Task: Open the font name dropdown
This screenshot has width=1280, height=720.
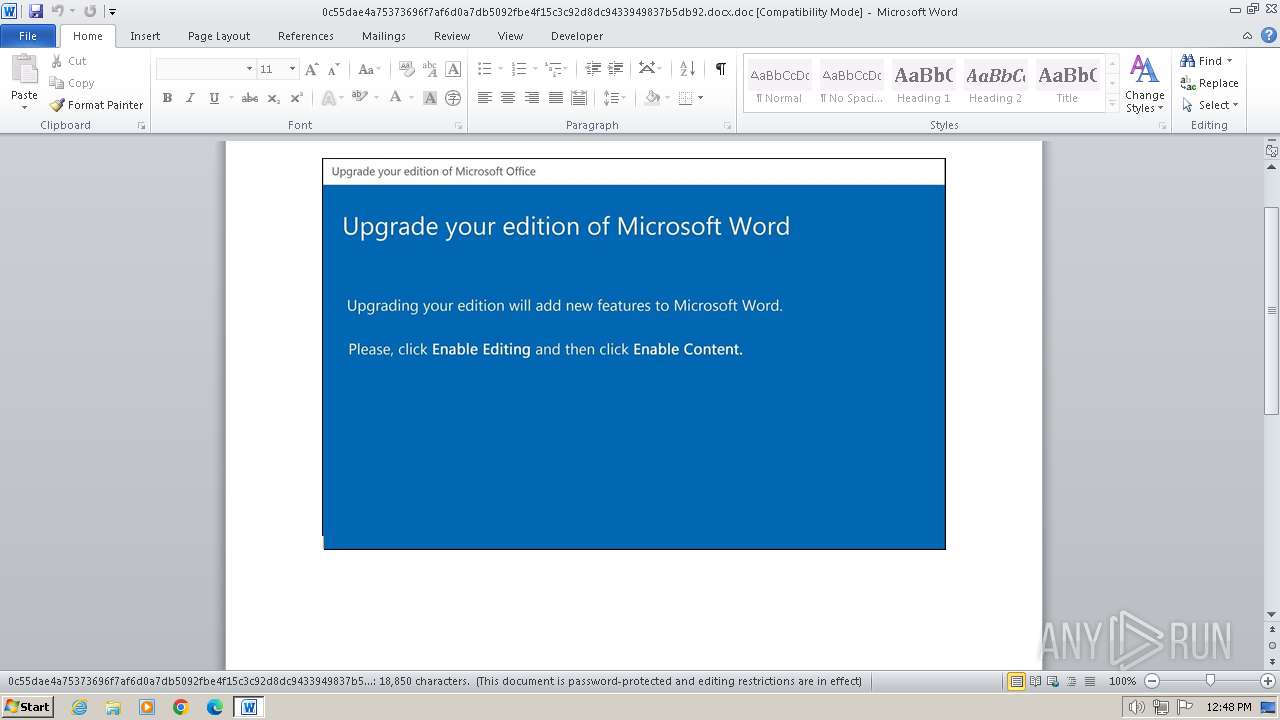Action: (x=249, y=69)
